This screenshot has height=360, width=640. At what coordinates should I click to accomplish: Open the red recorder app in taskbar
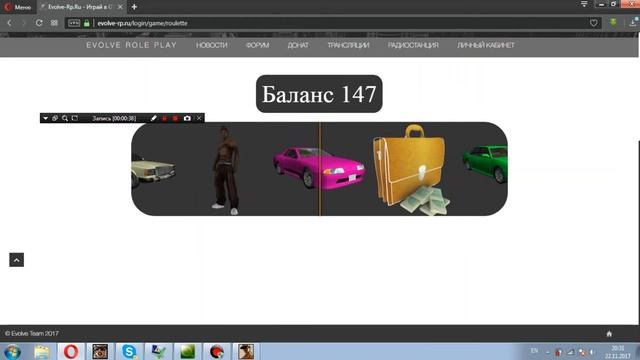(x=217, y=351)
